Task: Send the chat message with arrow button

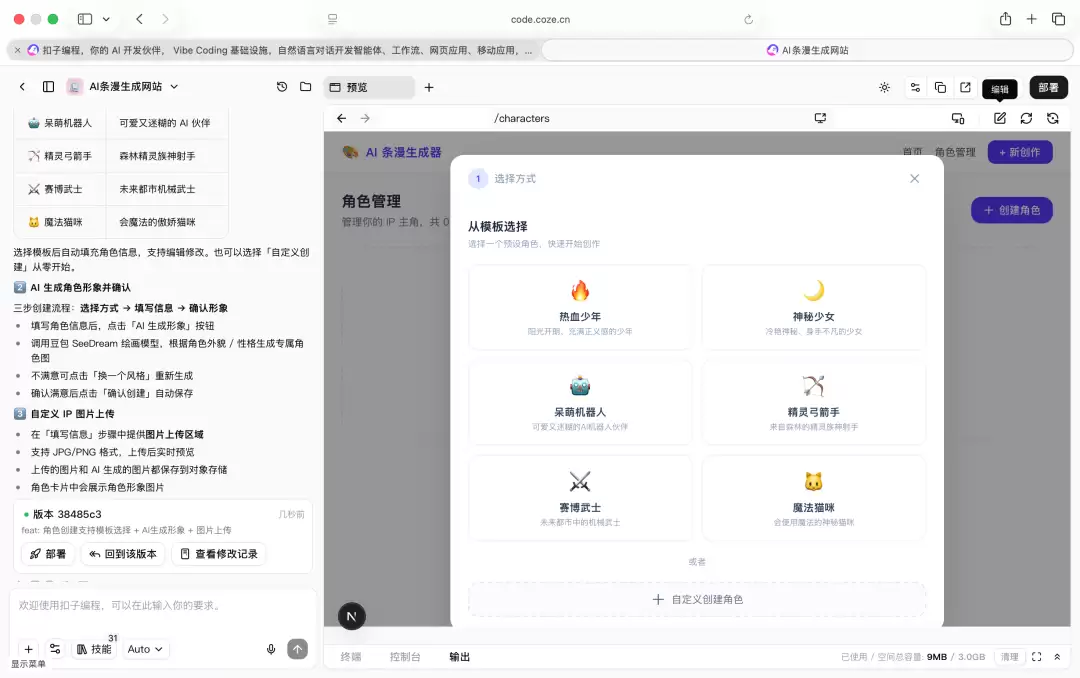Action: (x=298, y=649)
